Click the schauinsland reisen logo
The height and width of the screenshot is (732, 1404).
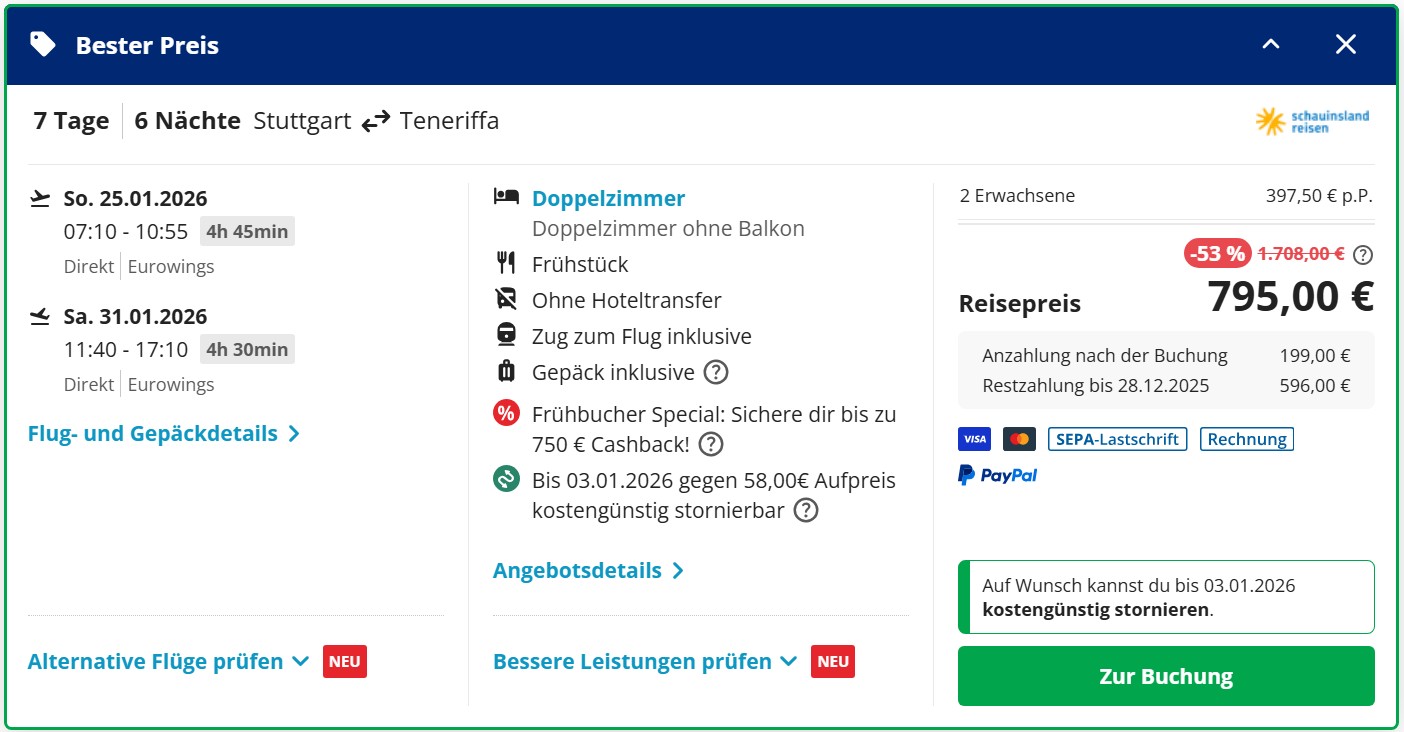click(1312, 122)
